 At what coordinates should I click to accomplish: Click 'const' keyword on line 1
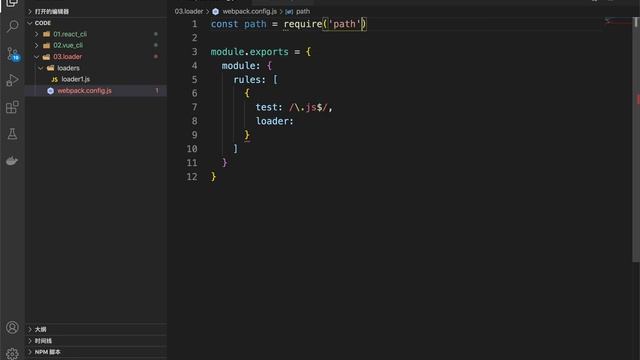(x=224, y=24)
